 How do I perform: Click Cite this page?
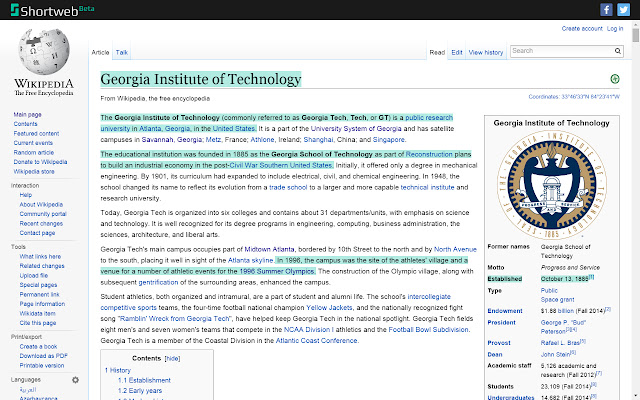38,323
